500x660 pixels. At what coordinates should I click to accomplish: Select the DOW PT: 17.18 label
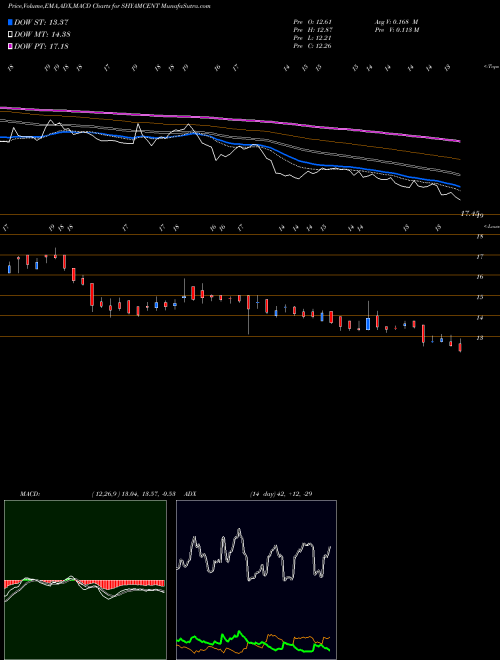point(41,46)
